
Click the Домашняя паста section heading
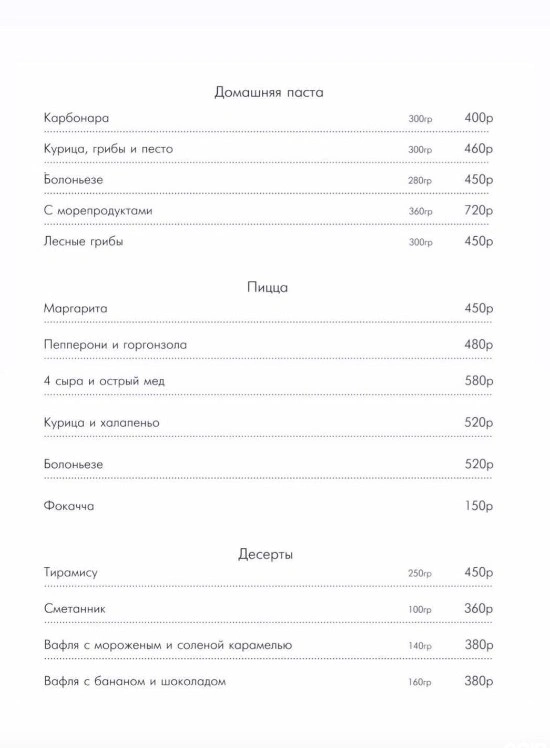click(x=269, y=92)
